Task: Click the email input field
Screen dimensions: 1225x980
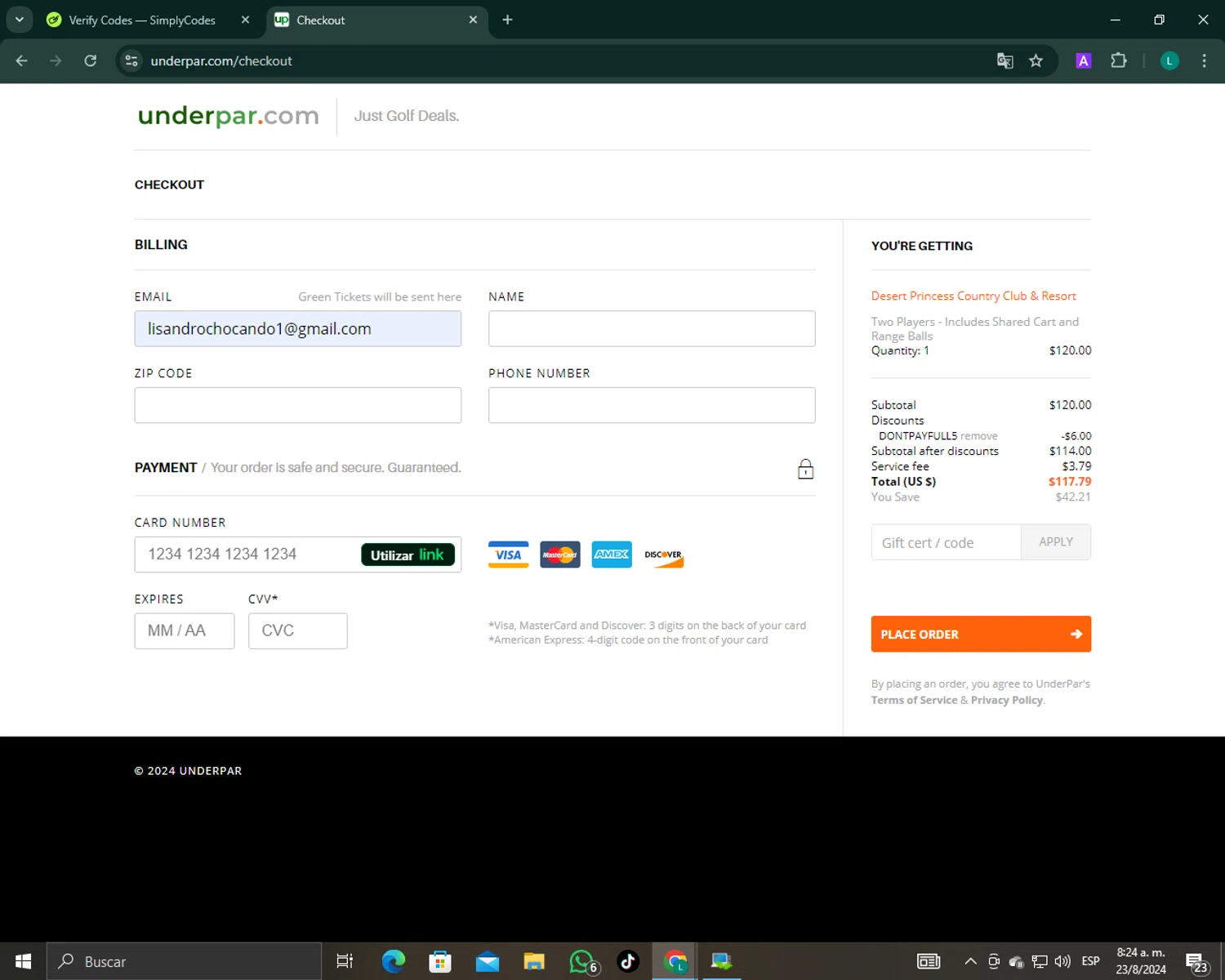Action: 298,328
